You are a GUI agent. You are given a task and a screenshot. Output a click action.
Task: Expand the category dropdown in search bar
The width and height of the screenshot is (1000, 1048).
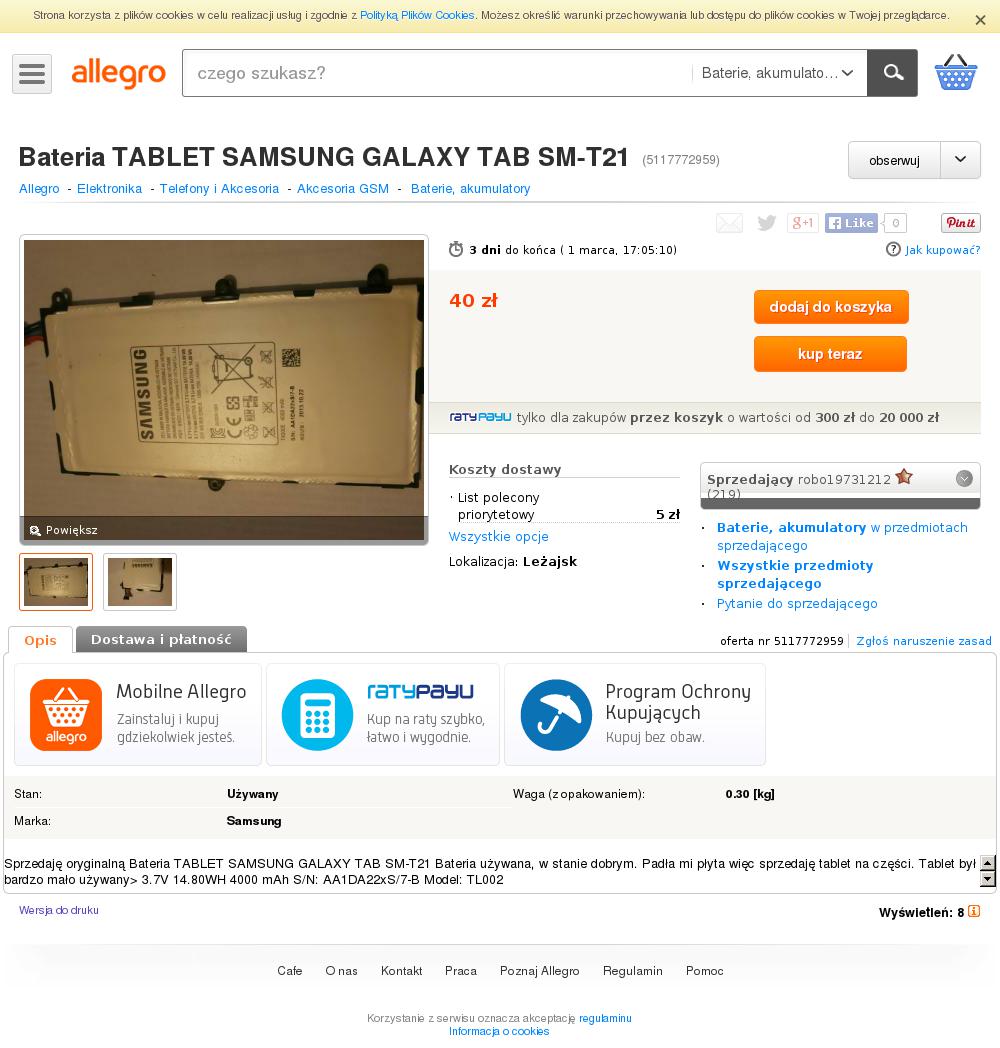tap(779, 73)
